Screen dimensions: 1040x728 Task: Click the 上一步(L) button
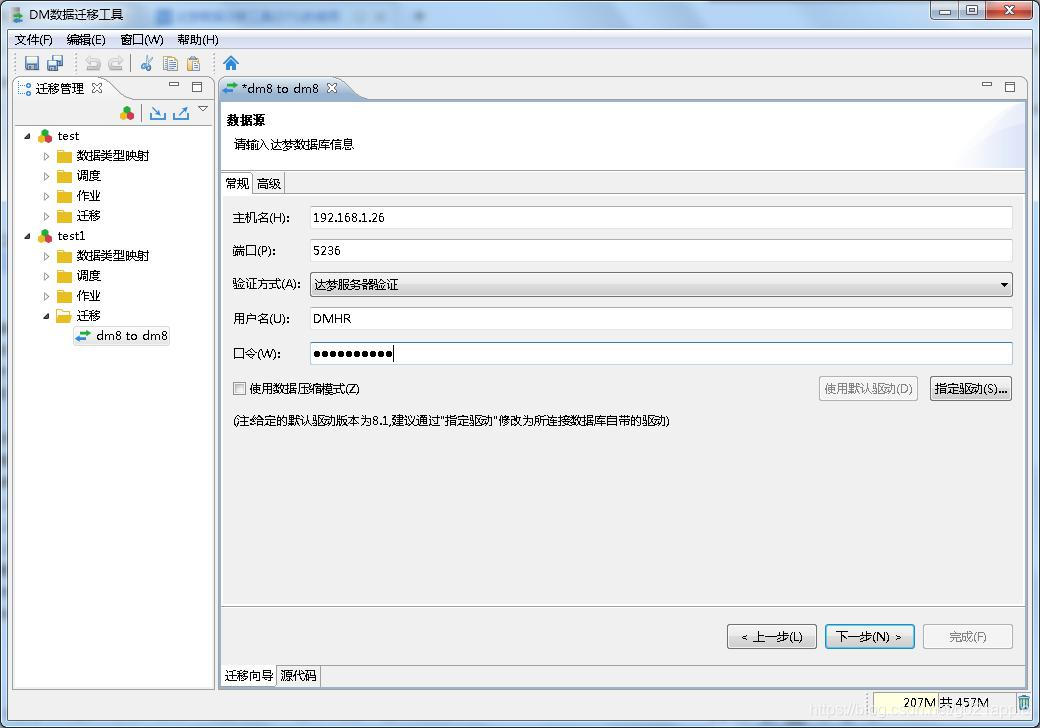coord(771,637)
